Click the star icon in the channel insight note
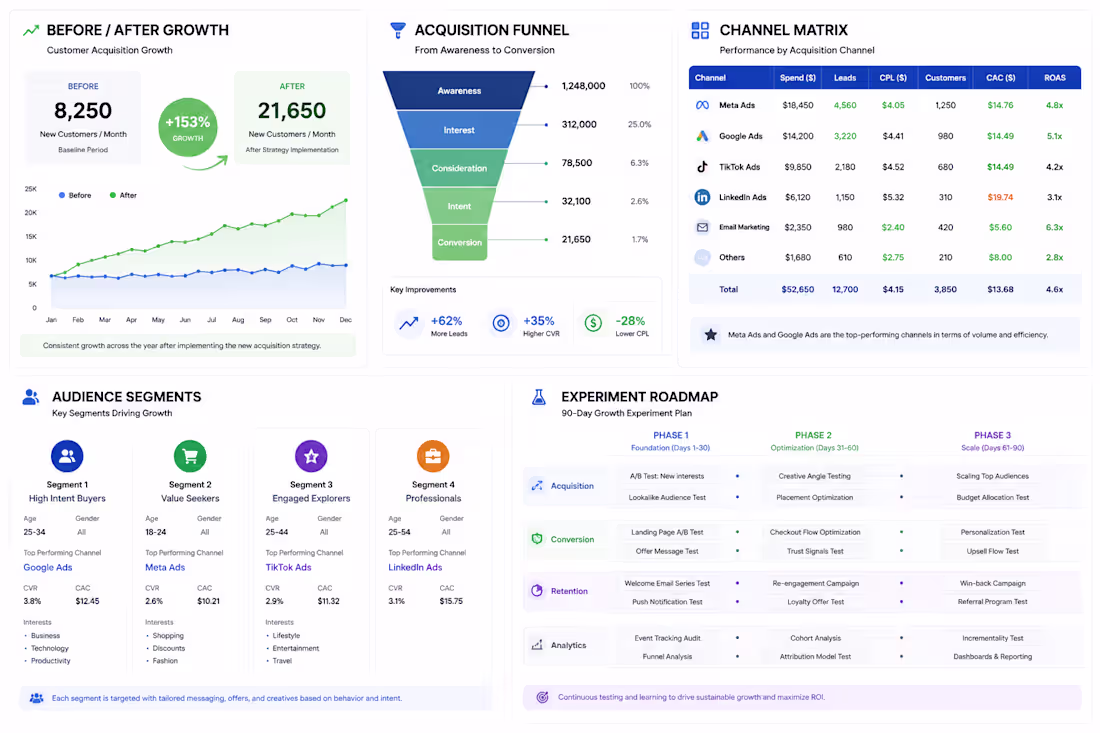1100x733 pixels. click(711, 335)
